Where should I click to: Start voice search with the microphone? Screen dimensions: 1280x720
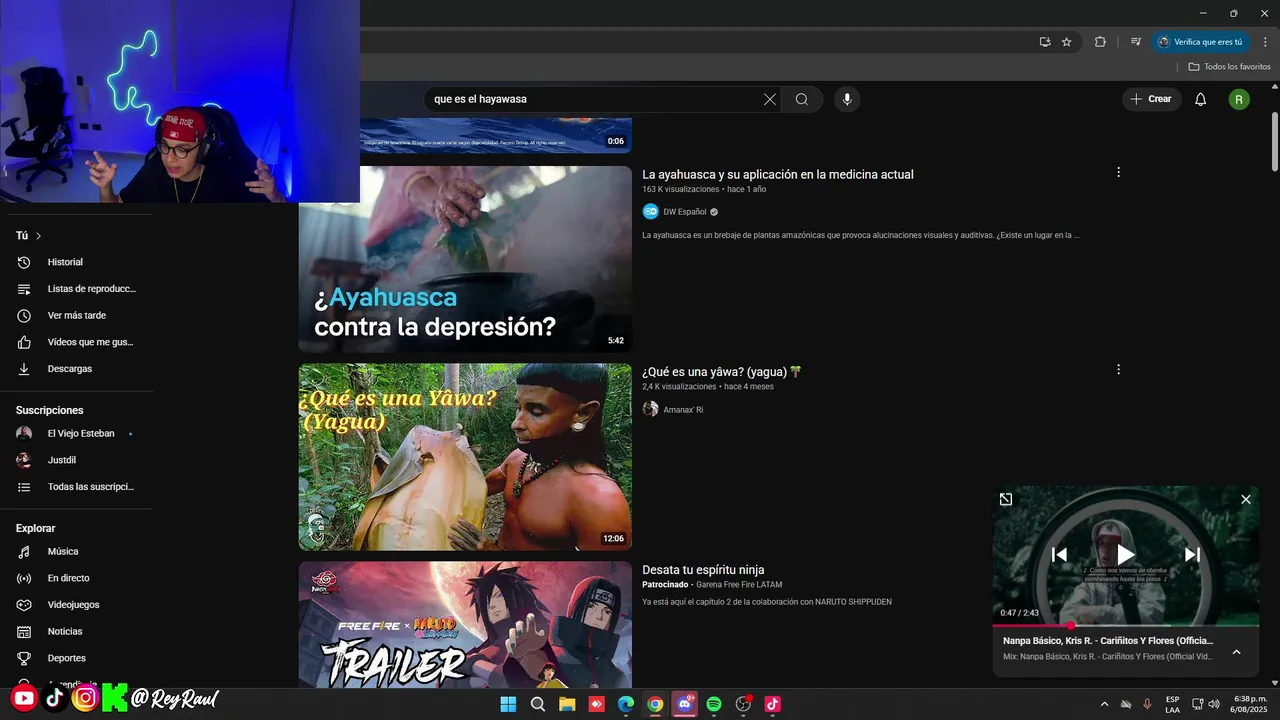click(847, 99)
